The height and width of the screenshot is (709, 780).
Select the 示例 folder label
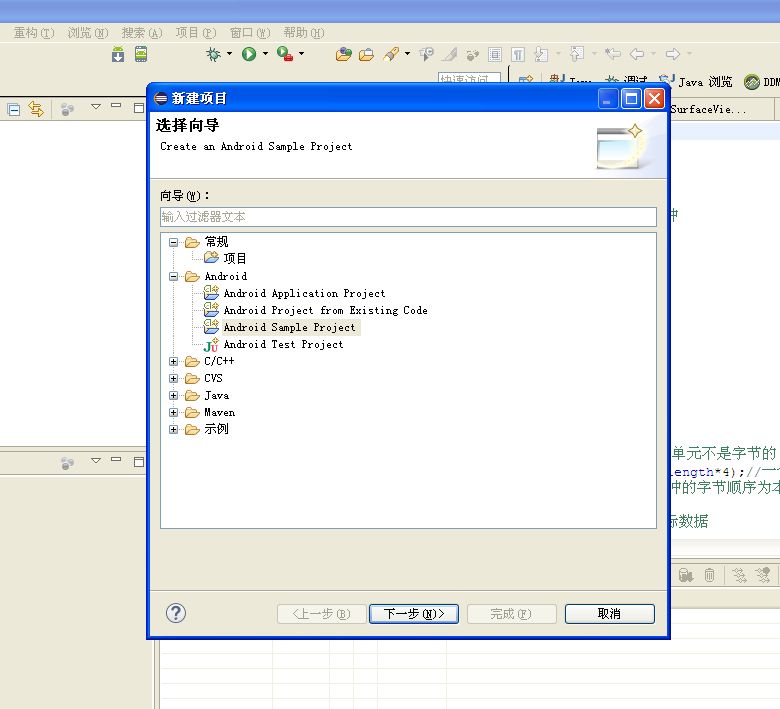click(216, 429)
